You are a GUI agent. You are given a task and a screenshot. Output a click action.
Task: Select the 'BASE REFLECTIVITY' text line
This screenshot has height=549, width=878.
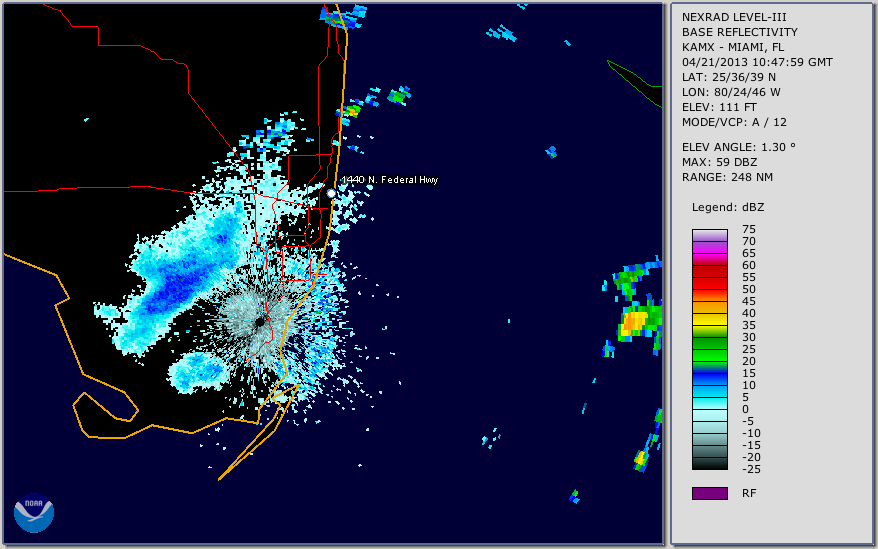tap(740, 32)
